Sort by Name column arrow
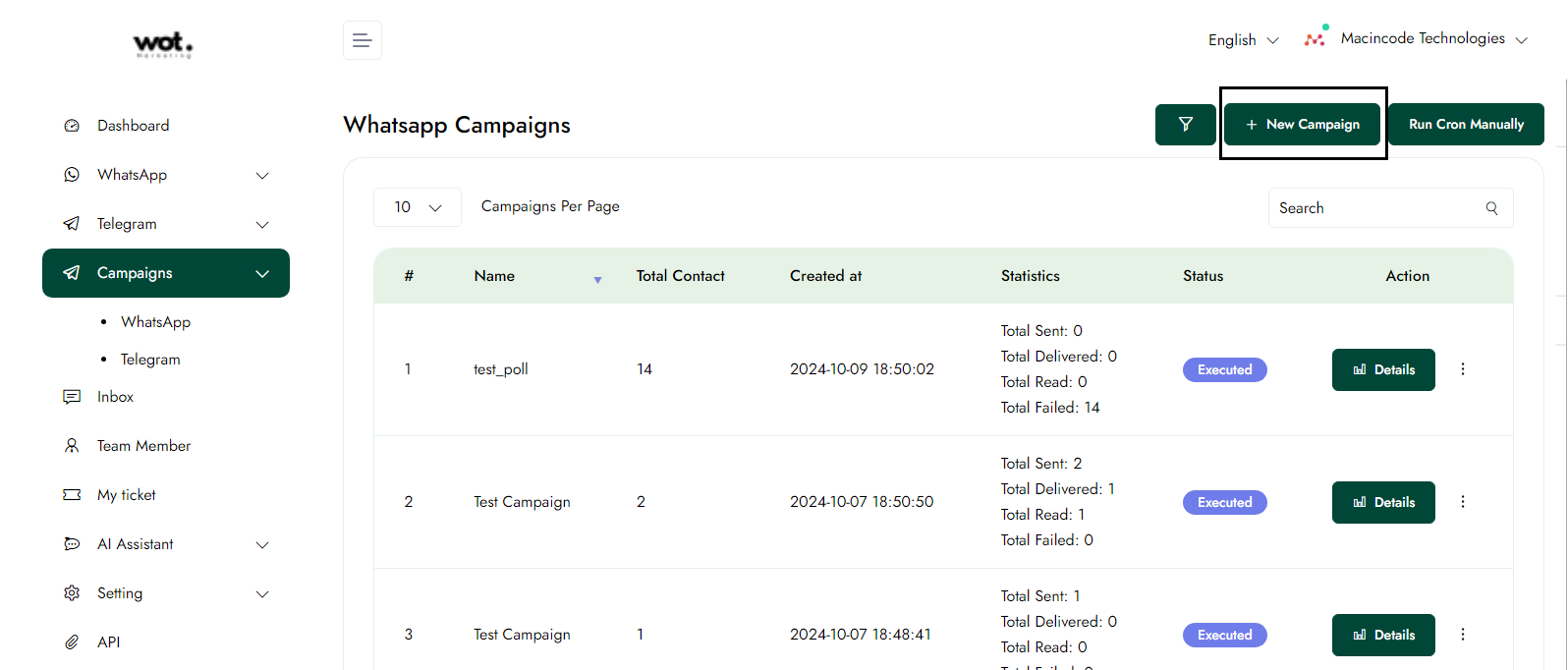The width and height of the screenshot is (1568, 670). (597, 280)
